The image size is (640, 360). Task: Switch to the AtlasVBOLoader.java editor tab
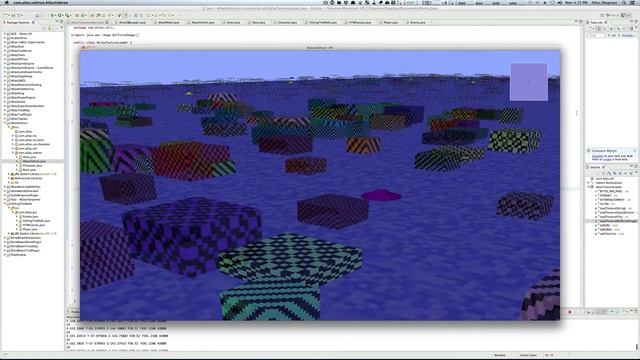click(132, 22)
